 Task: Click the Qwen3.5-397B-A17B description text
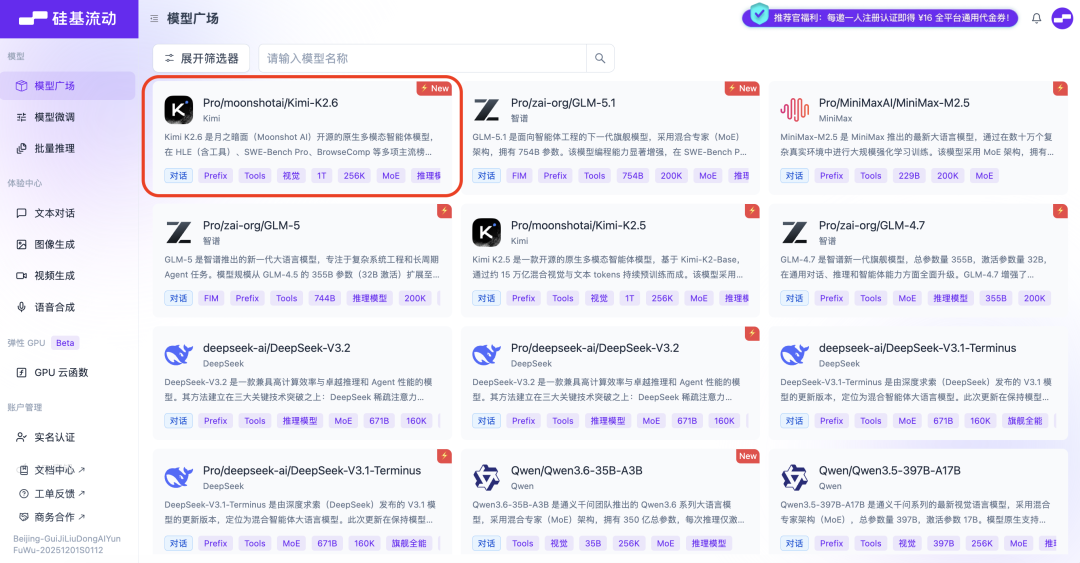[917, 512]
